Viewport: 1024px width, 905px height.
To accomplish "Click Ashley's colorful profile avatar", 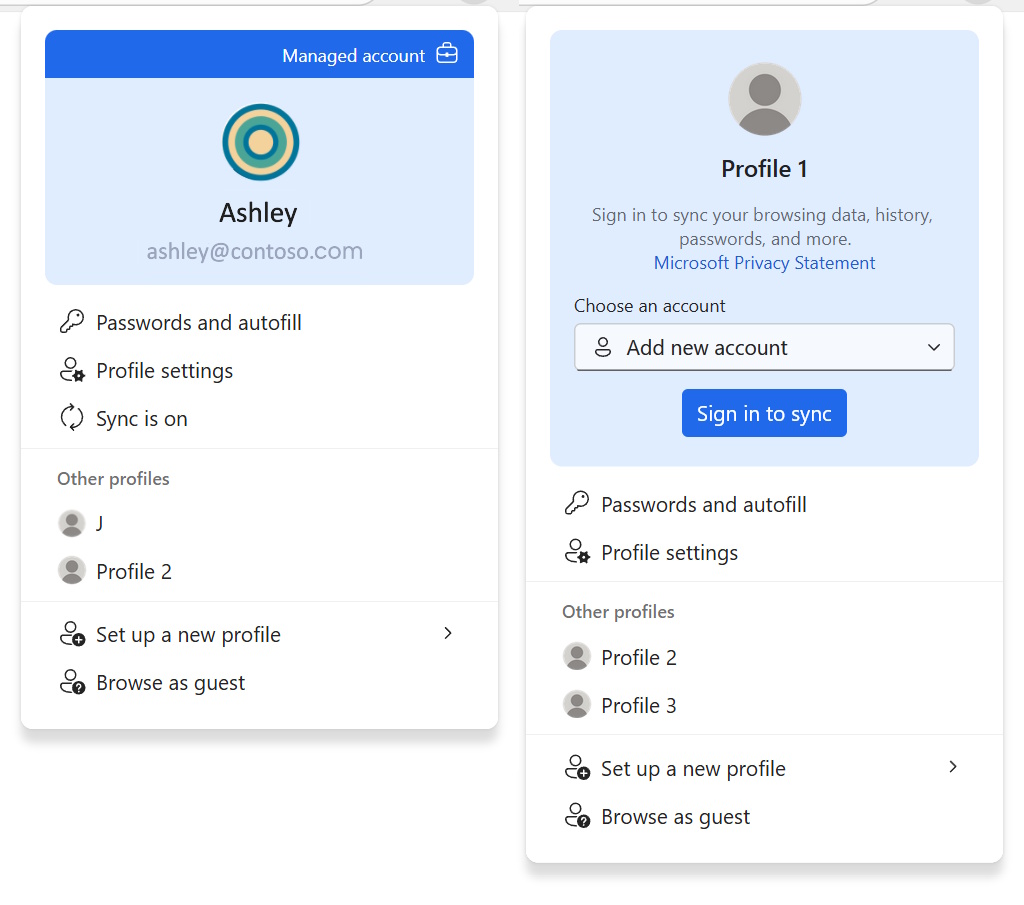I will pos(260,142).
